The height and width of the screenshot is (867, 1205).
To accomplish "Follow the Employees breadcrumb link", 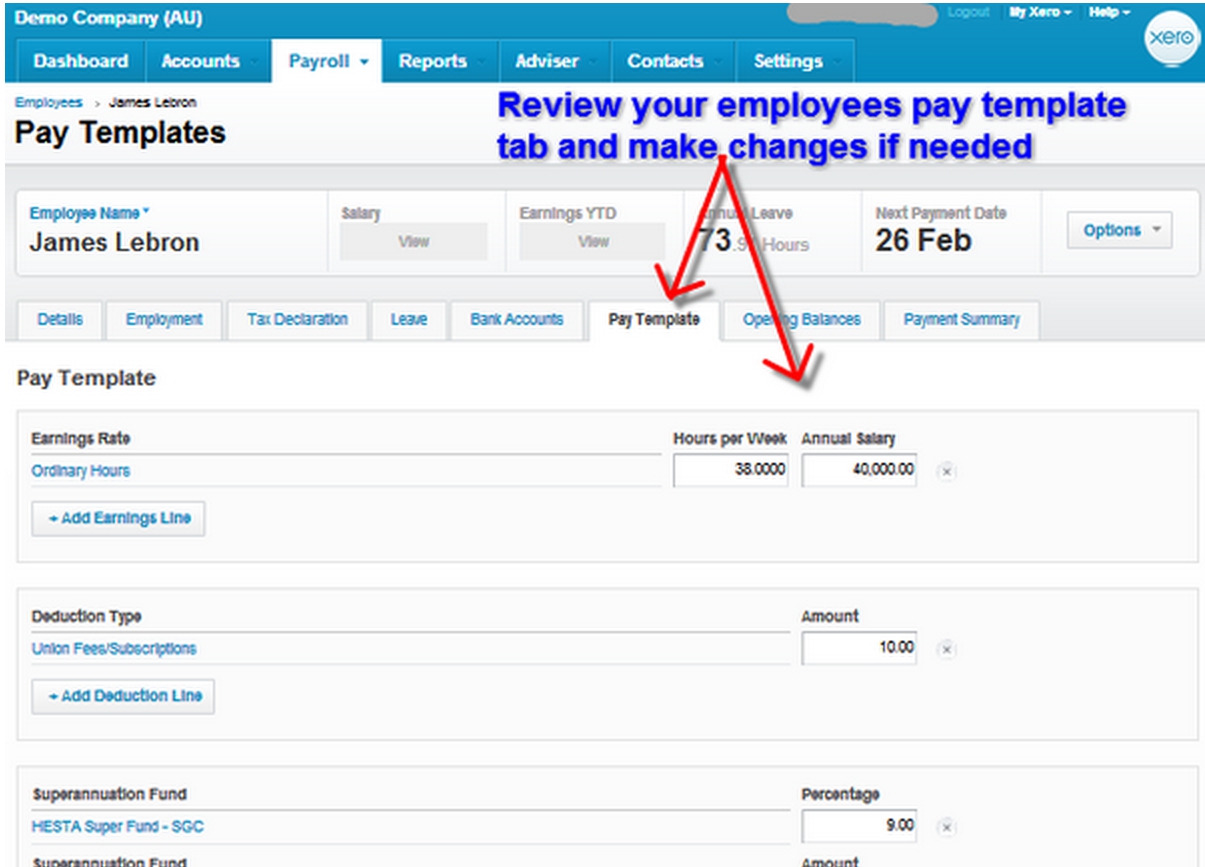I will (x=48, y=102).
